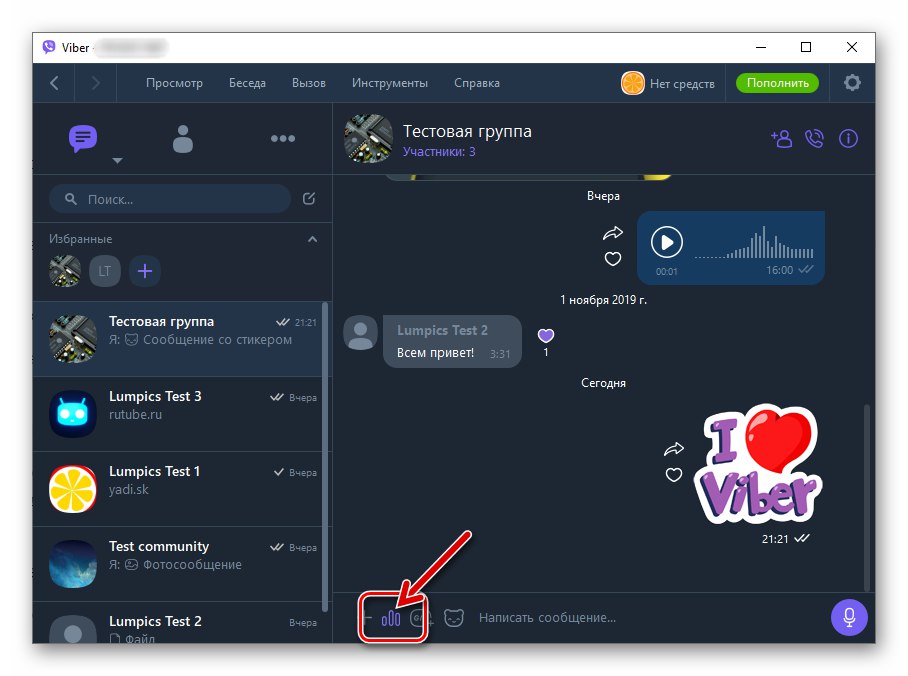Click the Lumpics Test 2 sender name

point(442,330)
